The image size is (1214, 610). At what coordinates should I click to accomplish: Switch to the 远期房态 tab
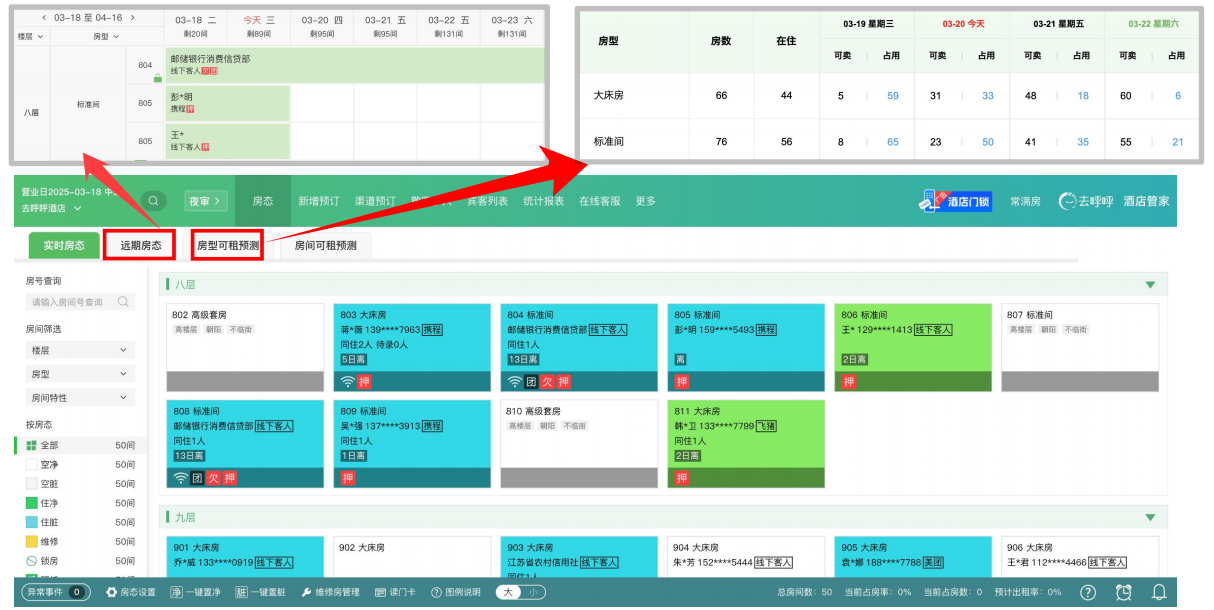139,245
